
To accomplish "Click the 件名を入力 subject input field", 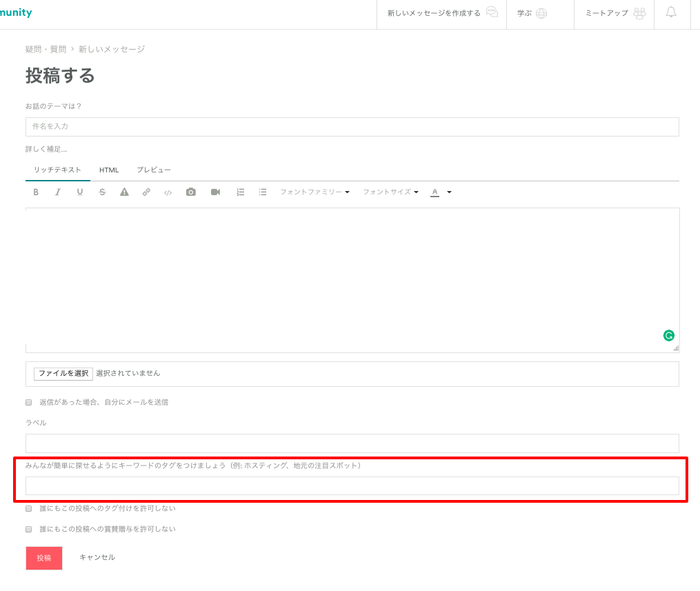I will pos(352,127).
